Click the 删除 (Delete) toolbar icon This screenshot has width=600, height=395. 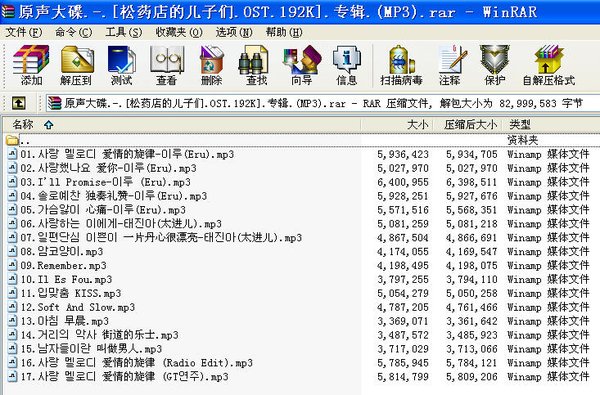(x=211, y=65)
